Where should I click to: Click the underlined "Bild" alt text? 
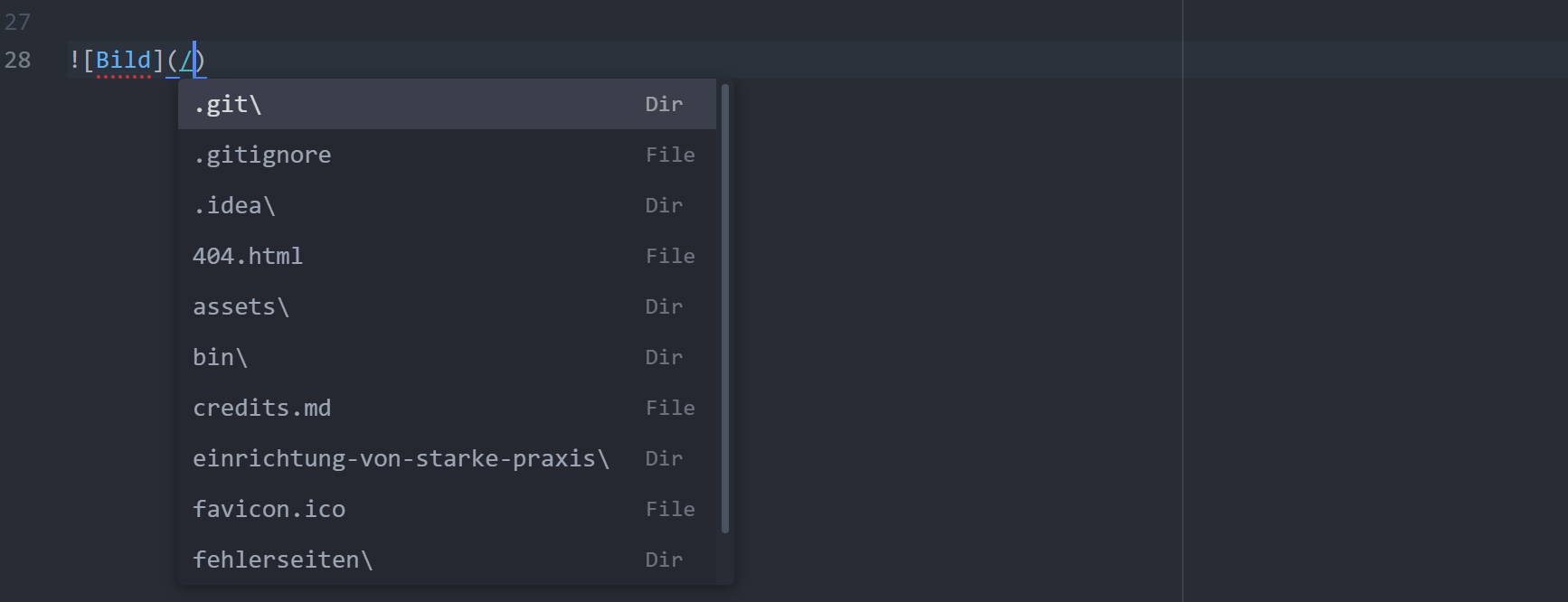click(x=123, y=61)
